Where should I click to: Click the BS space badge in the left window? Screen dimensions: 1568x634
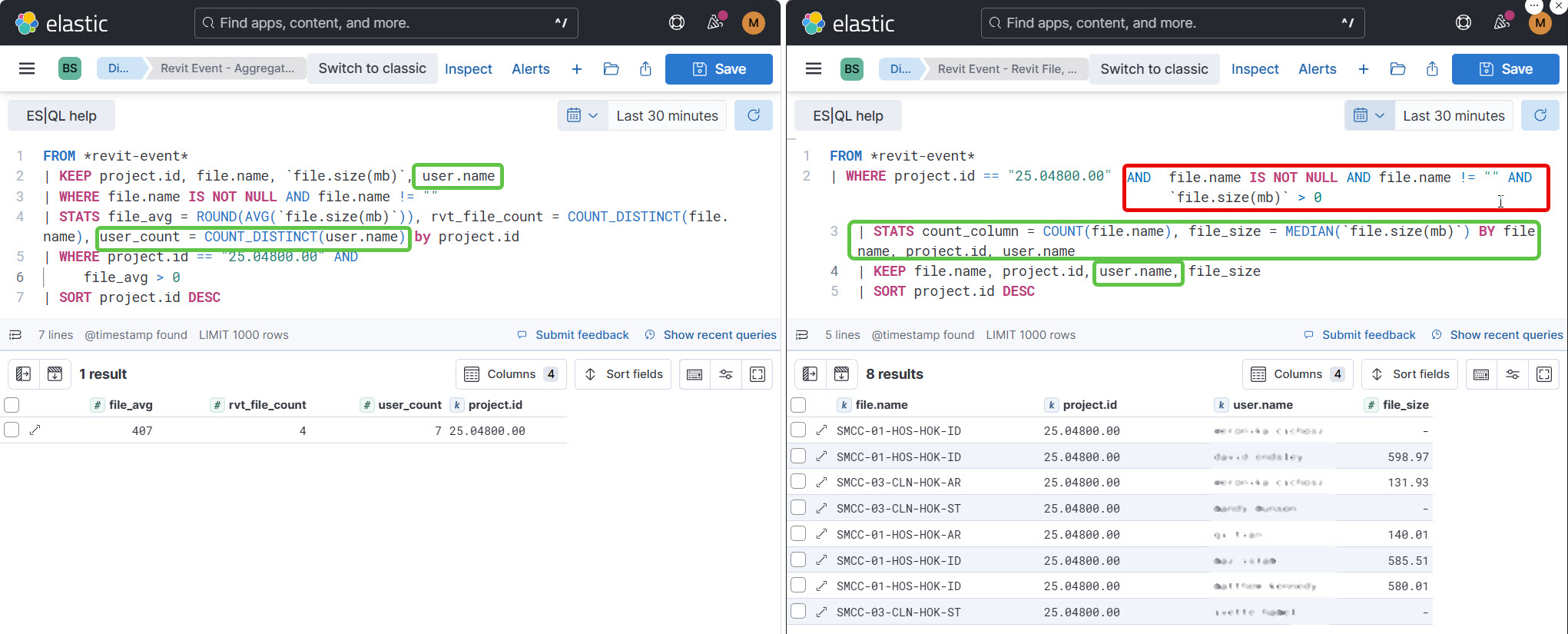pyautogui.click(x=70, y=68)
